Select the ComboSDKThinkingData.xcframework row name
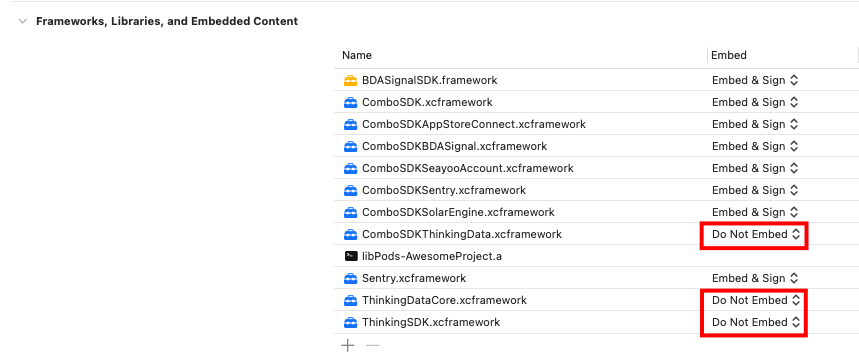Image resolution: width=859 pixels, height=361 pixels. (462, 234)
